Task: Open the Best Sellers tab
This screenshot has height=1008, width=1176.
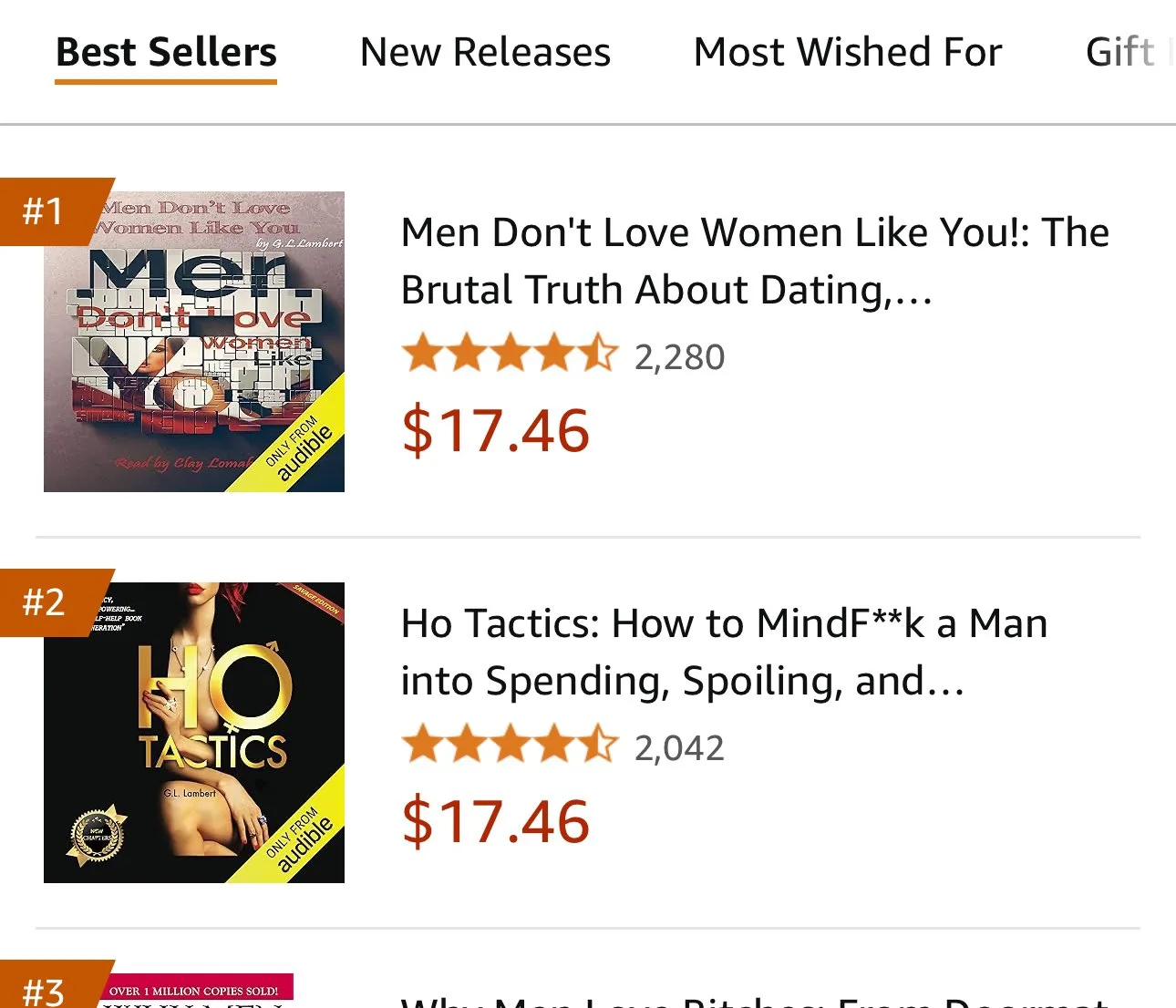Action: coord(166,53)
